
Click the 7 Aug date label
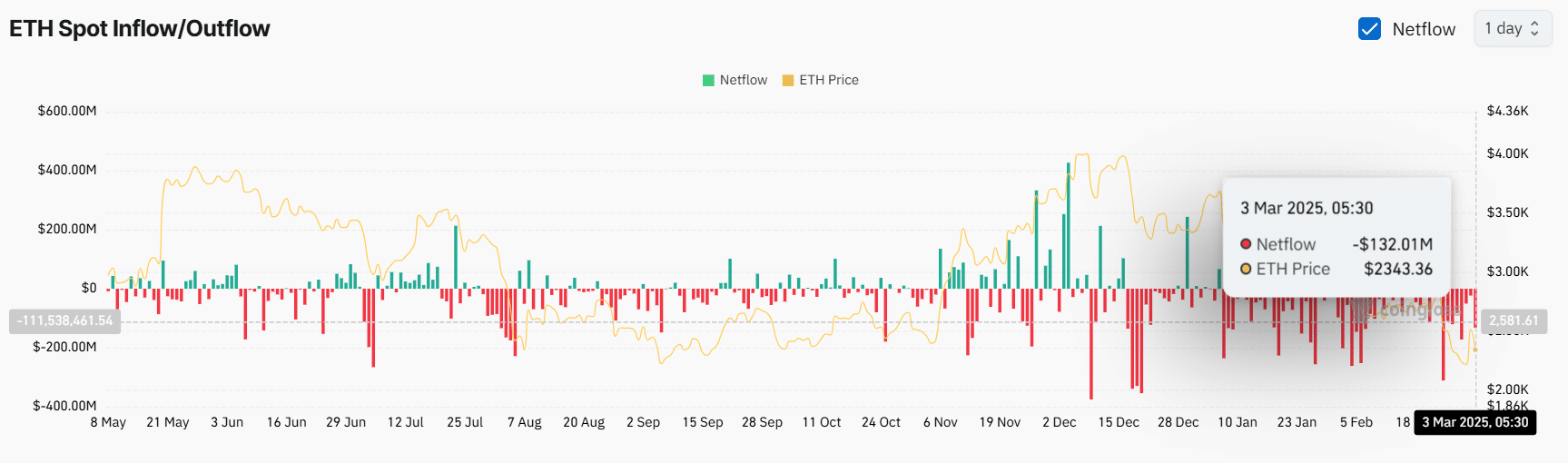click(x=525, y=422)
